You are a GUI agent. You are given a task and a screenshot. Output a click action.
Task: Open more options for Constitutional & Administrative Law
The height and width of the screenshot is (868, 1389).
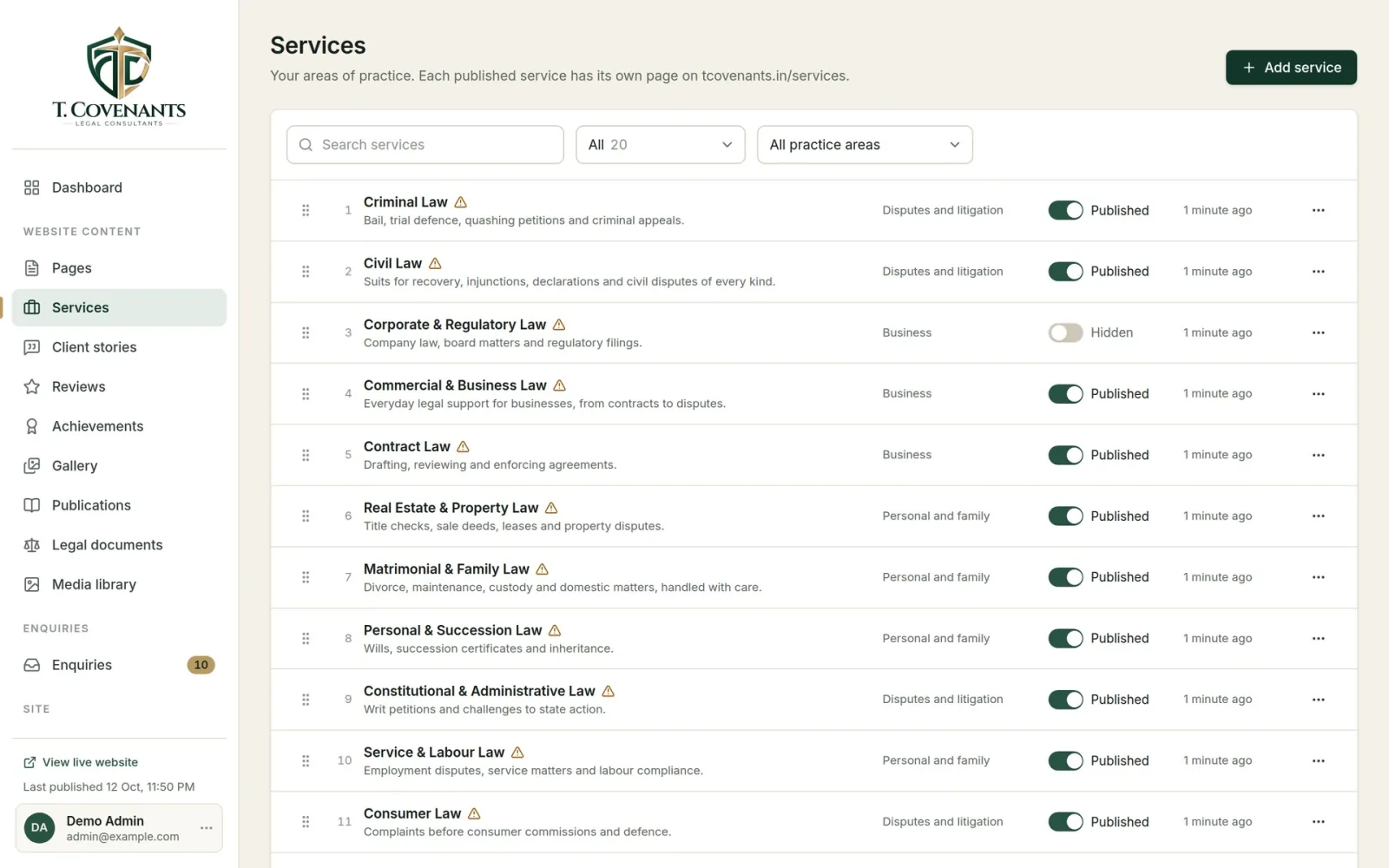tap(1318, 700)
